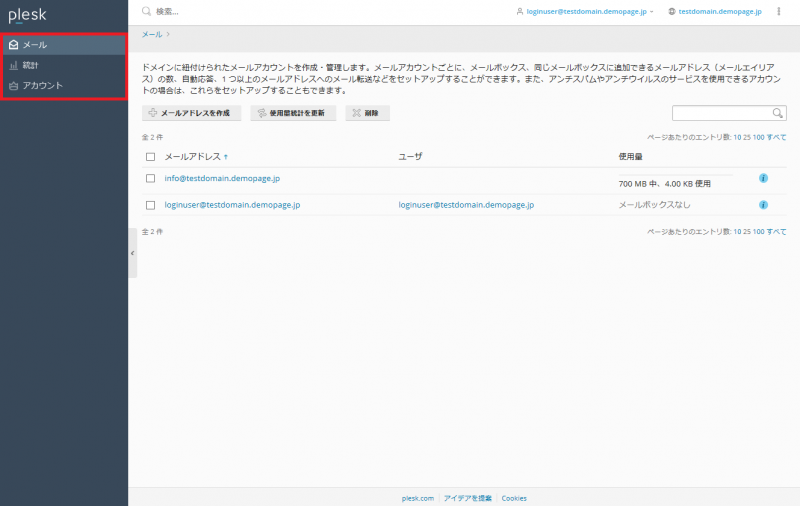Click info icon for info@testdomain row

click(763, 178)
